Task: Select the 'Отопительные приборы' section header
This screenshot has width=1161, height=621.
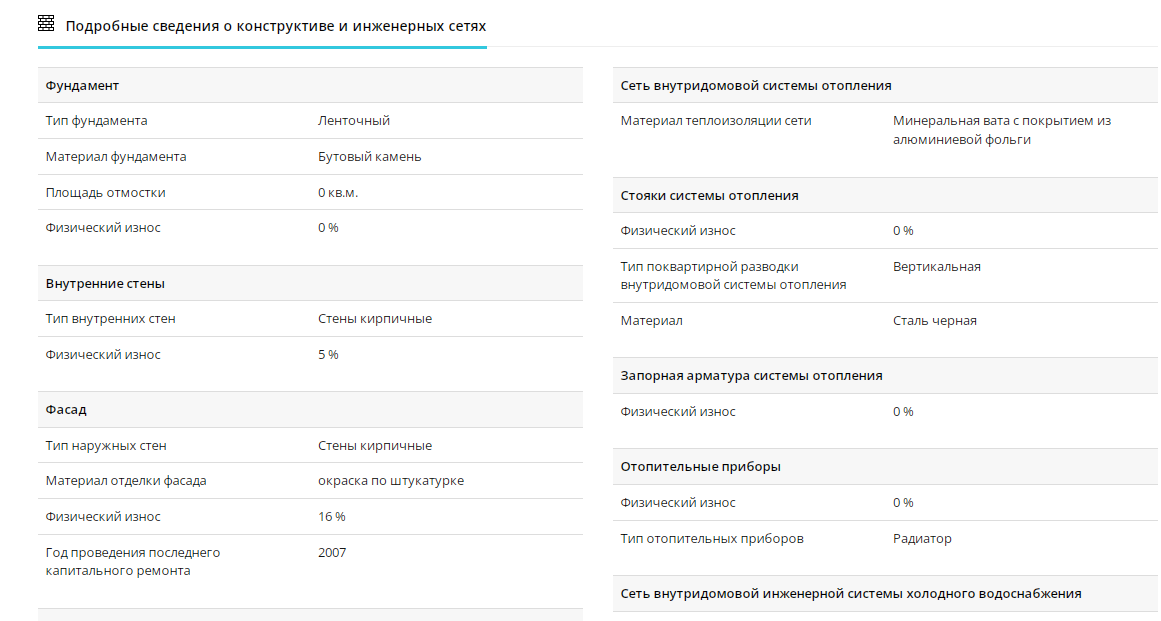Action: click(x=701, y=466)
